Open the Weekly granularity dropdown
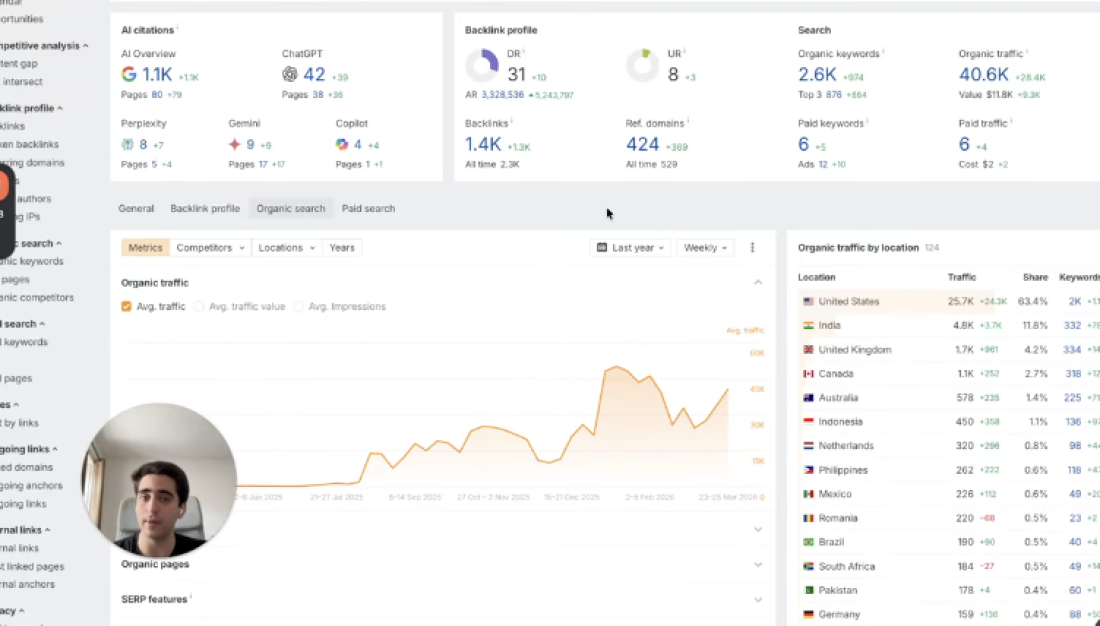The height and width of the screenshot is (626, 1100). pyautogui.click(x=705, y=247)
